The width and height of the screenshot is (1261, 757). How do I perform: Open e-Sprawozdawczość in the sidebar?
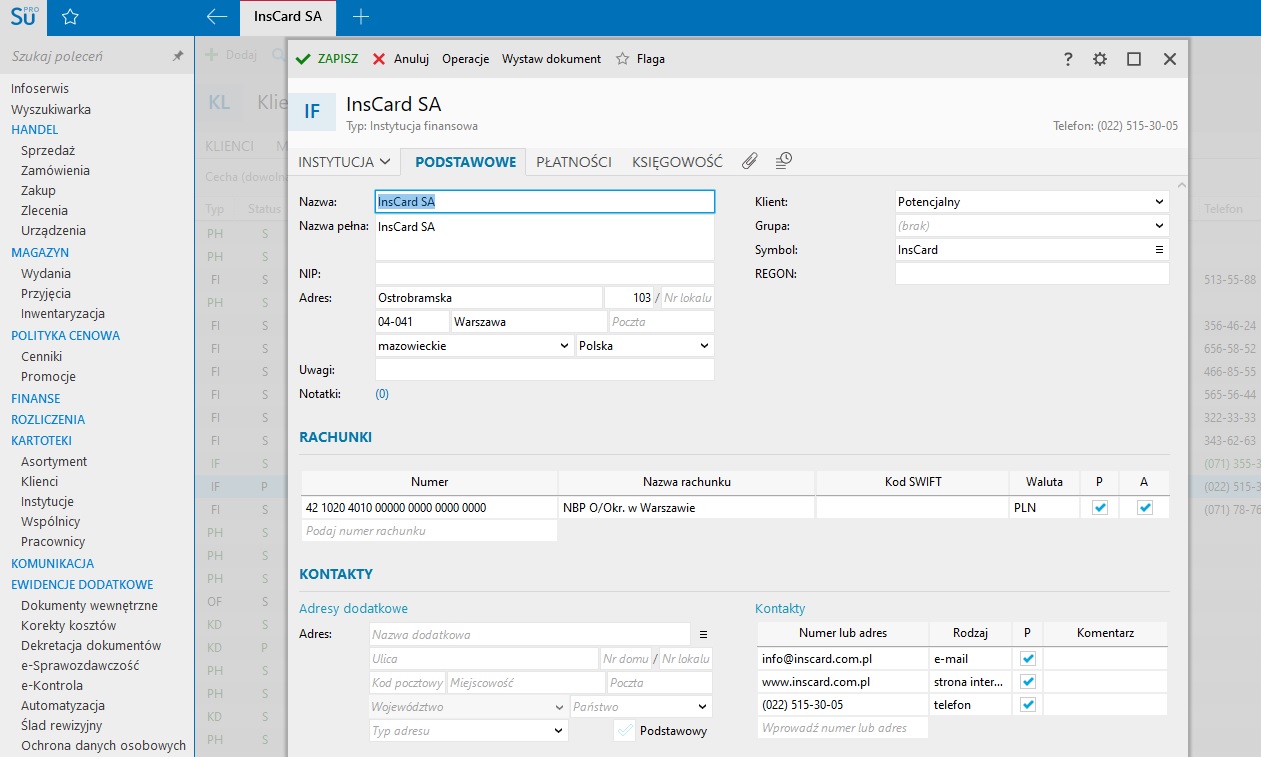[80, 666]
